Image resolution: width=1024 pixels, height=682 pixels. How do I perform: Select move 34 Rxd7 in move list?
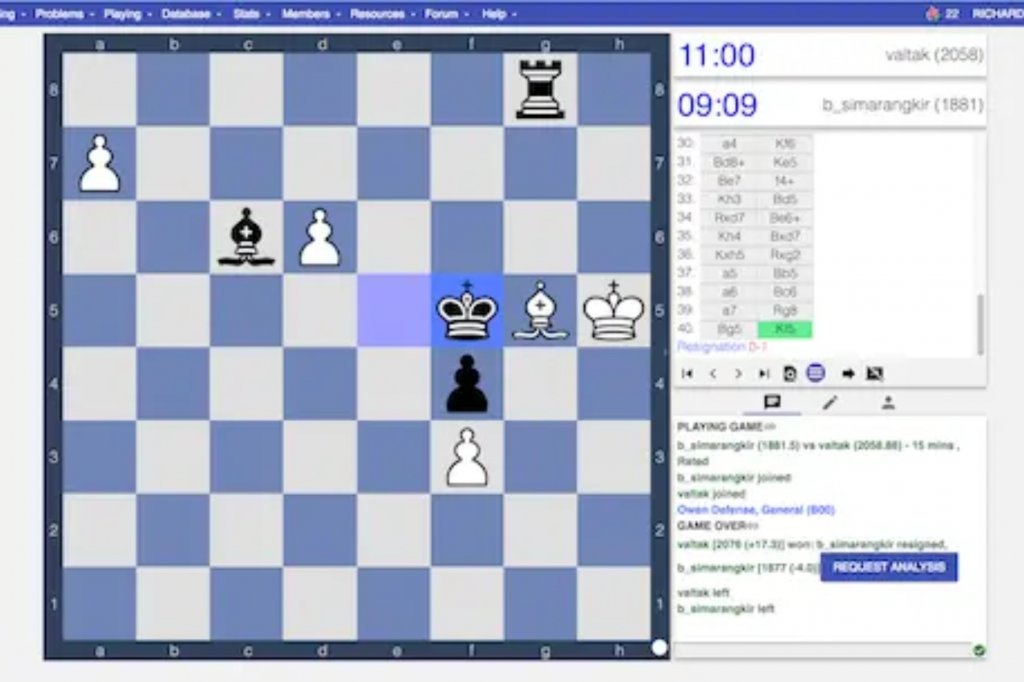[x=728, y=217]
